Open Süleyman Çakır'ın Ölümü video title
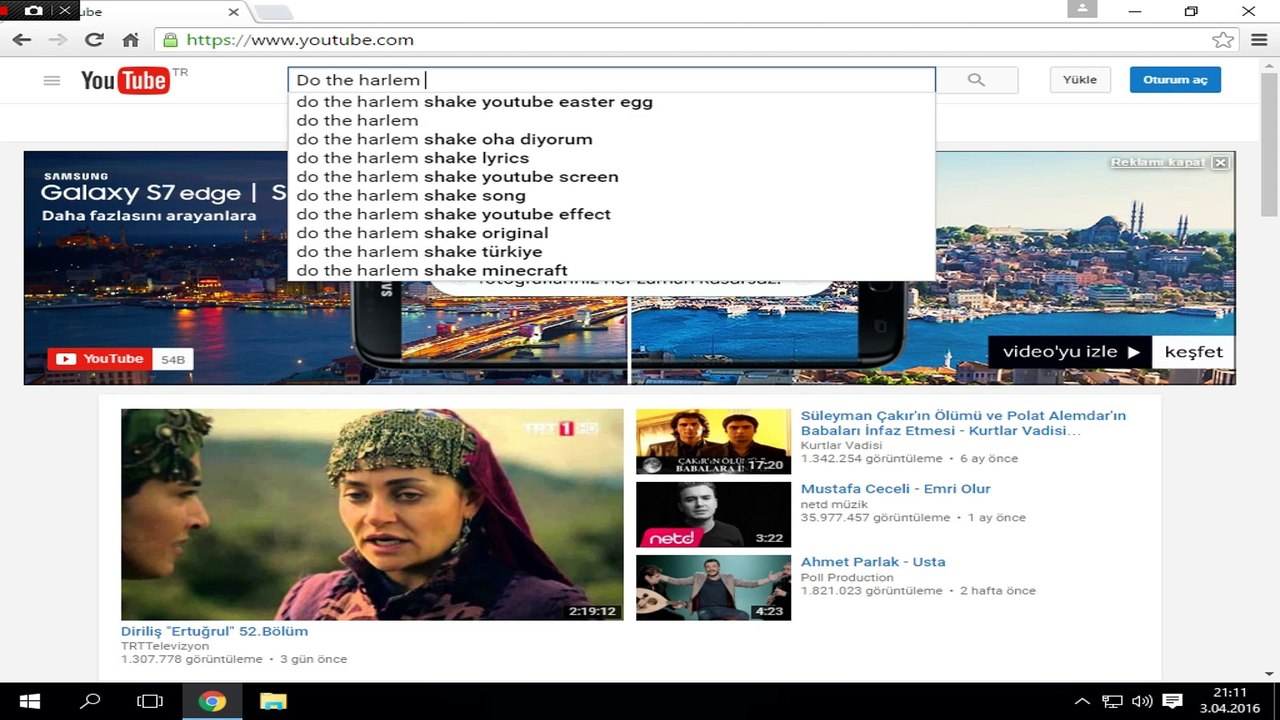Image resolution: width=1280 pixels, height=720 pixels. [963, 423]
